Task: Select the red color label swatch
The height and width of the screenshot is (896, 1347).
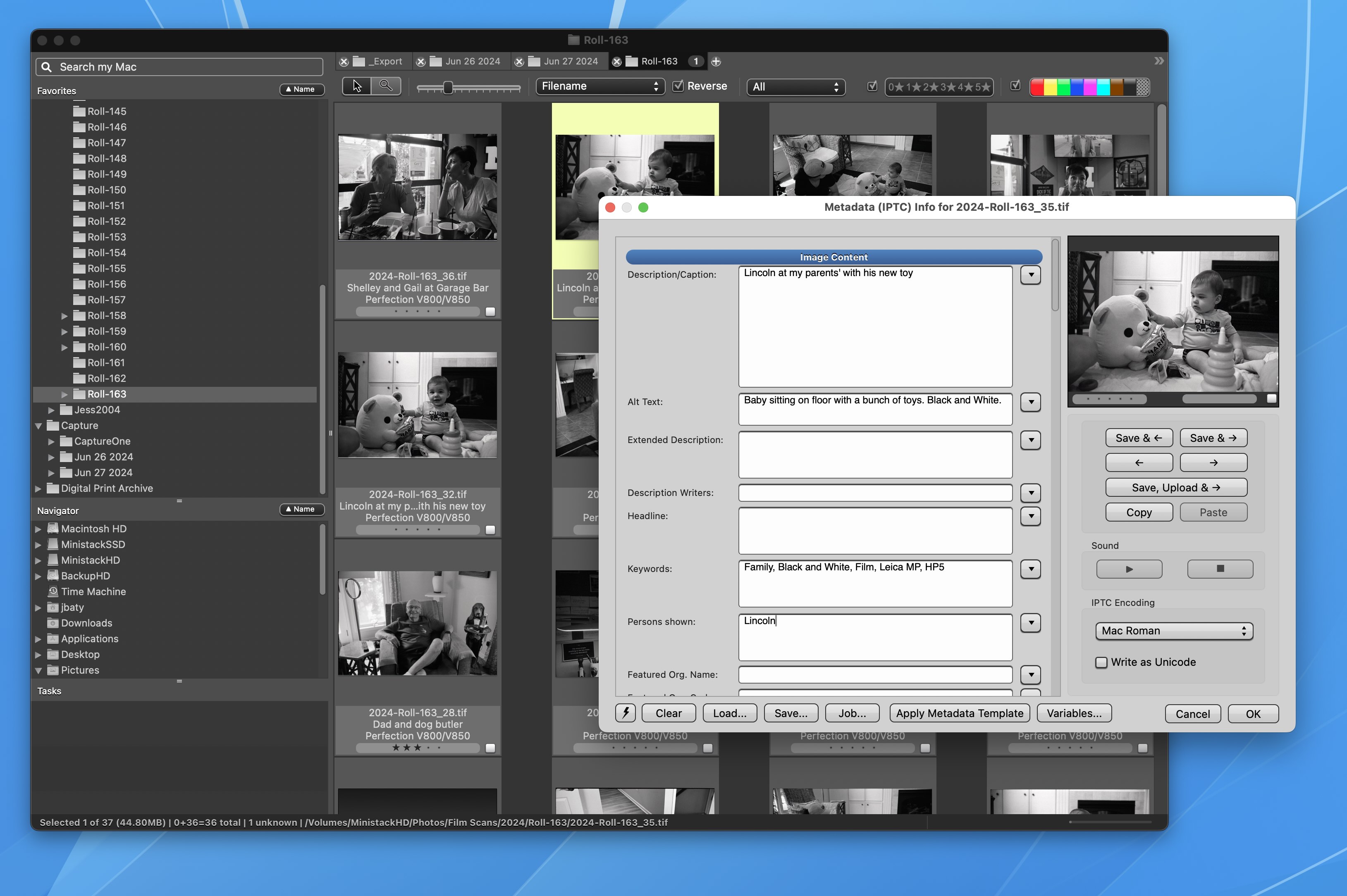Action: click(1037, 87)
